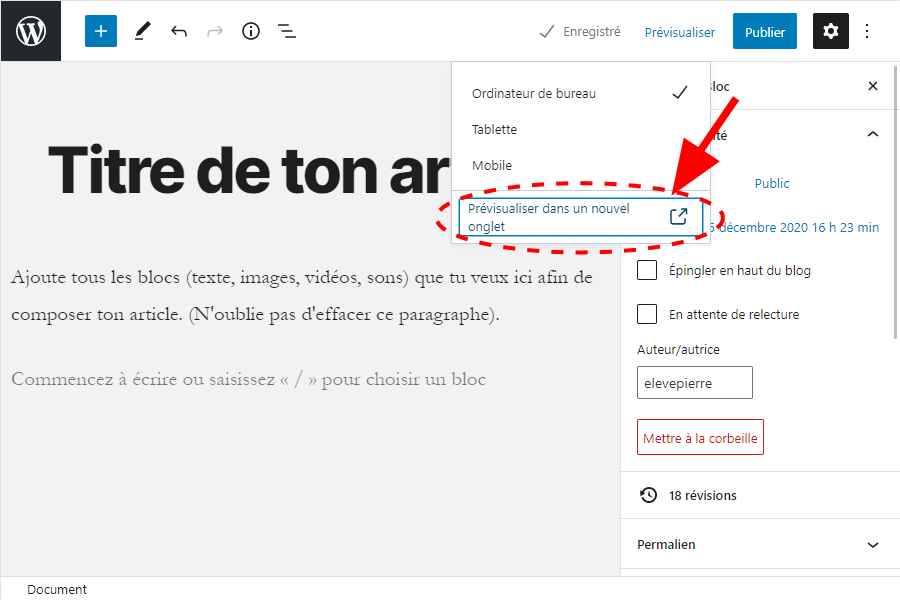The height and width of the screenshot is (600, 900).
Task: Open the Prévisualiser dropdown
Action: [x=679, y=32]
